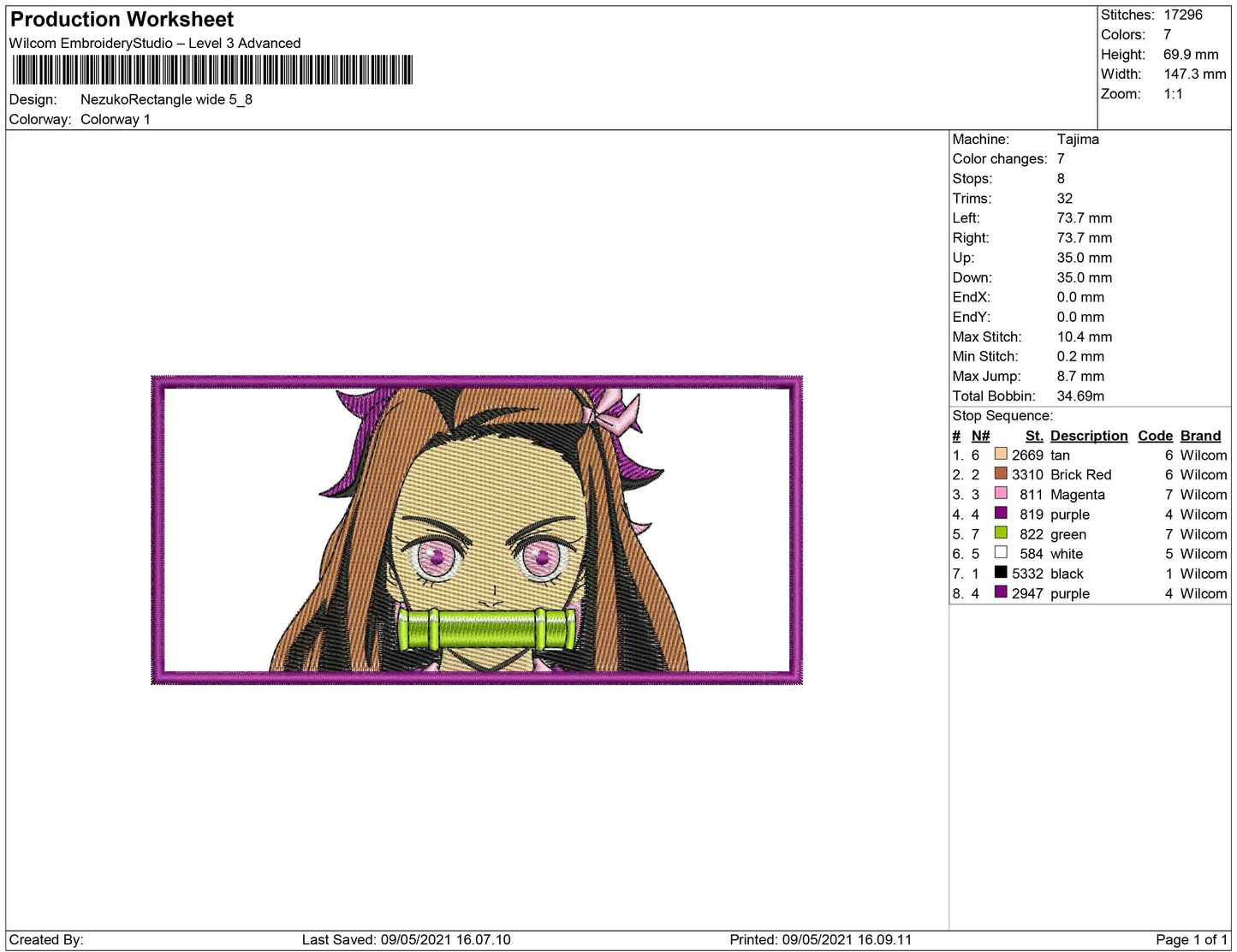Image resolution: width=1237 pixels, height=952 pixels.
Task: Click the stitch count '2947' in the last row
Action: tap(1027, 593)
